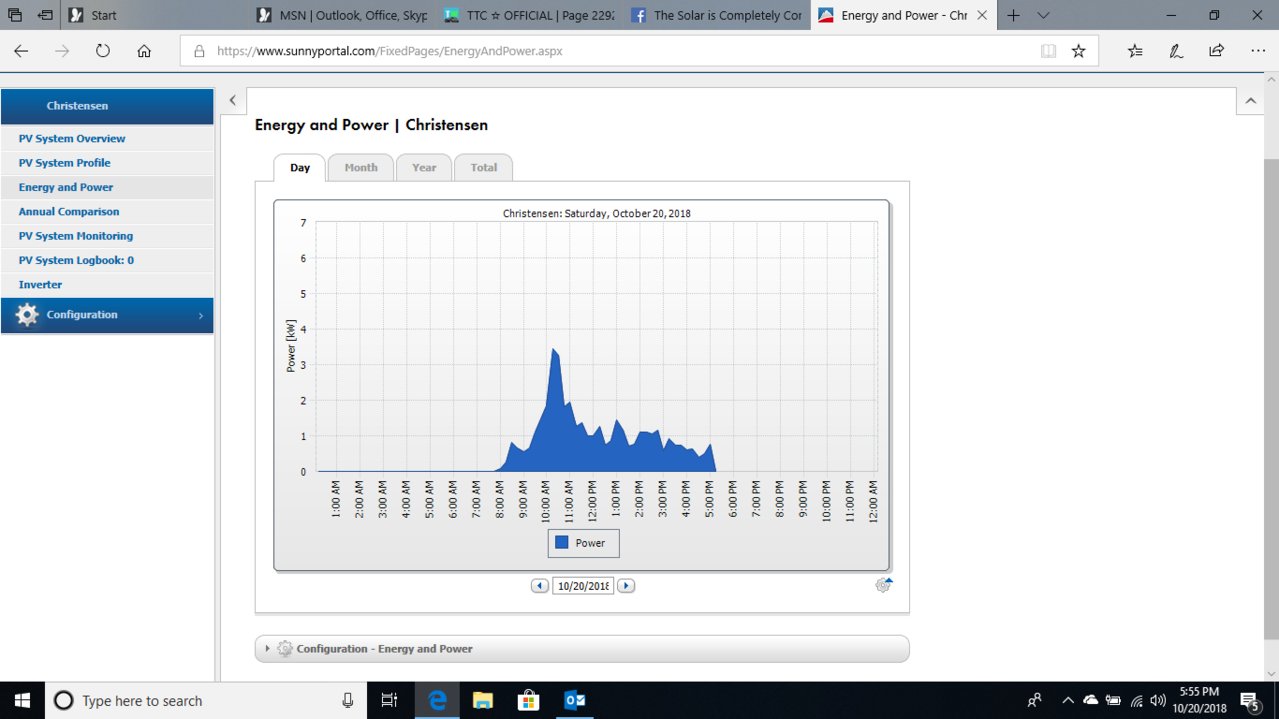The height and width of the screenshot is (719, 1279).
Task: Switch to the Total tab
Action: pyautogui.click(x=484, y=167)
